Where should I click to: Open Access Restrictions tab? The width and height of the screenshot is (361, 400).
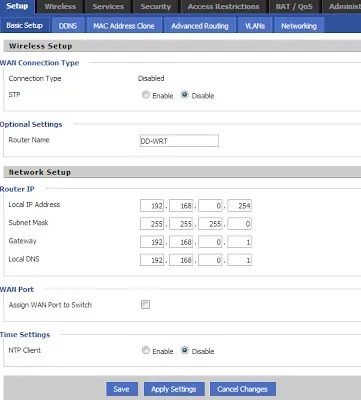223,7
